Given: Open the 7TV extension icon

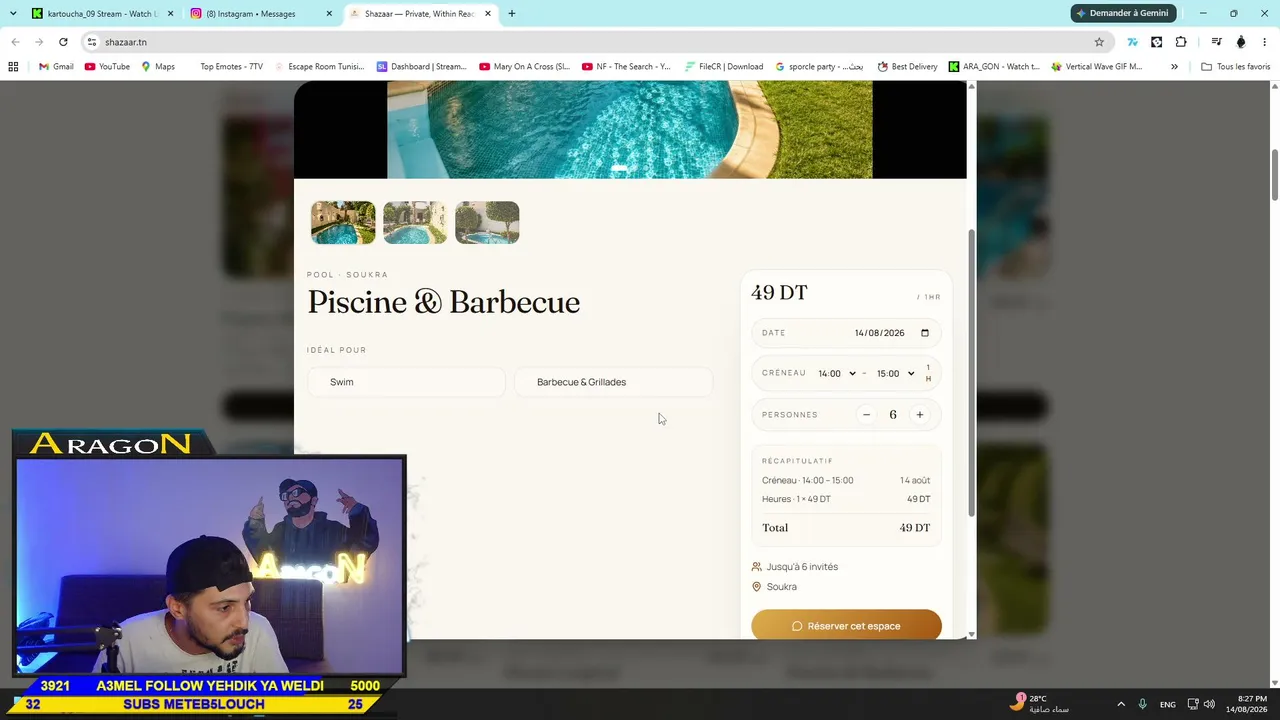Looking at the screenshot, I should [1132, 42].
